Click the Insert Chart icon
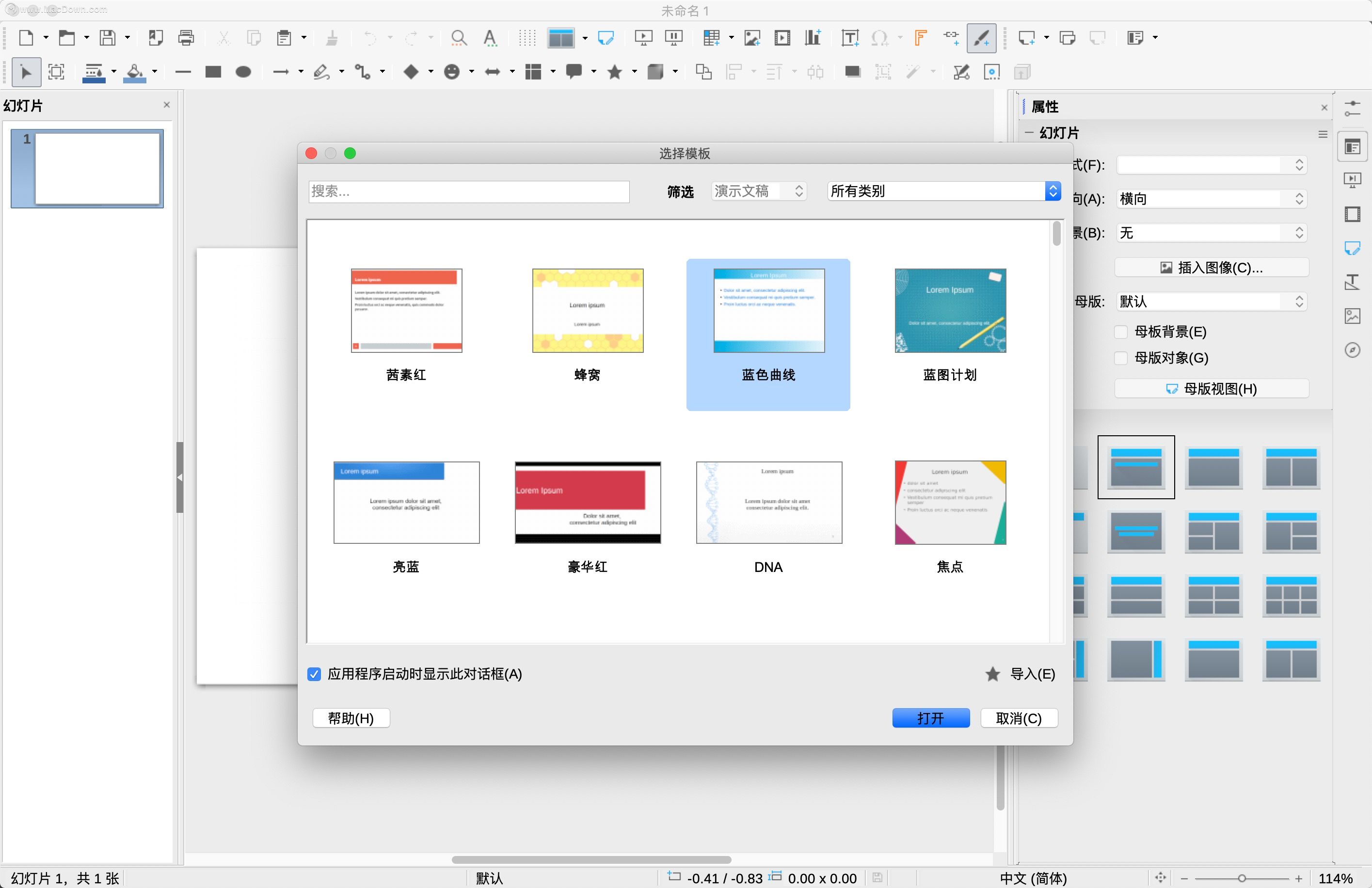1372x888 pixels. [x=813, y=38]
